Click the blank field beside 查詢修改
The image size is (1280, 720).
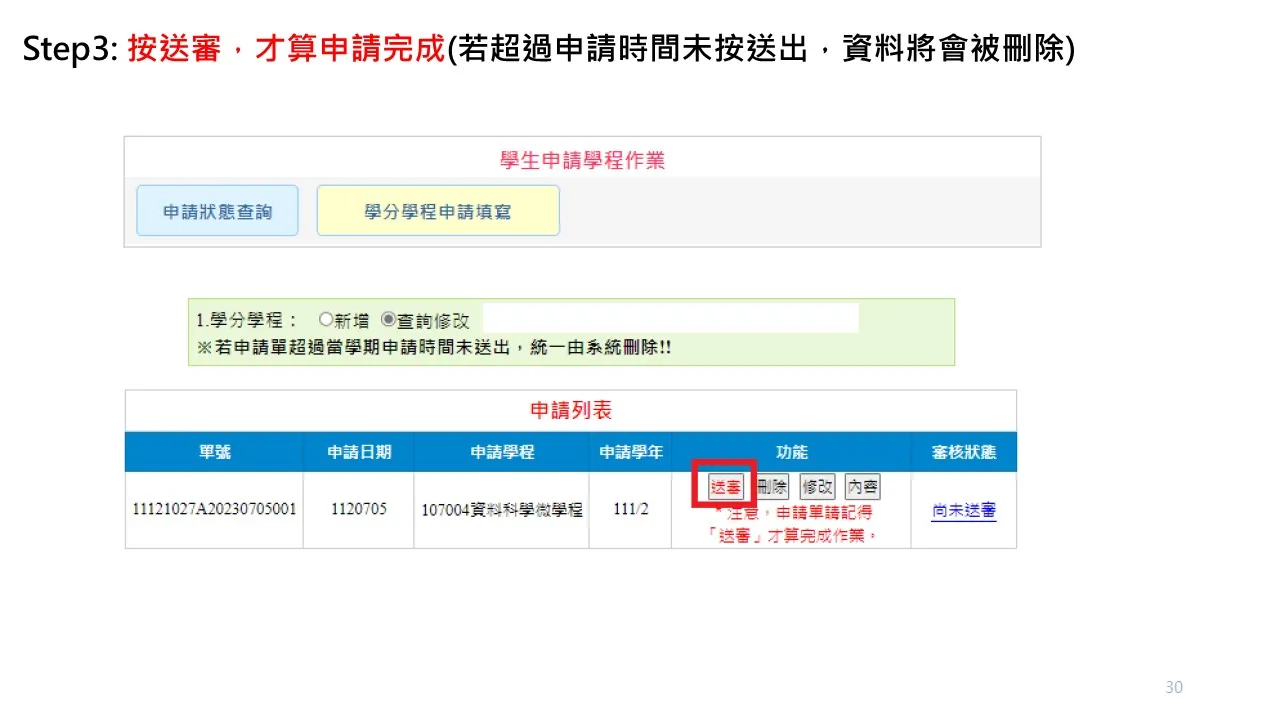coord(670,319)
